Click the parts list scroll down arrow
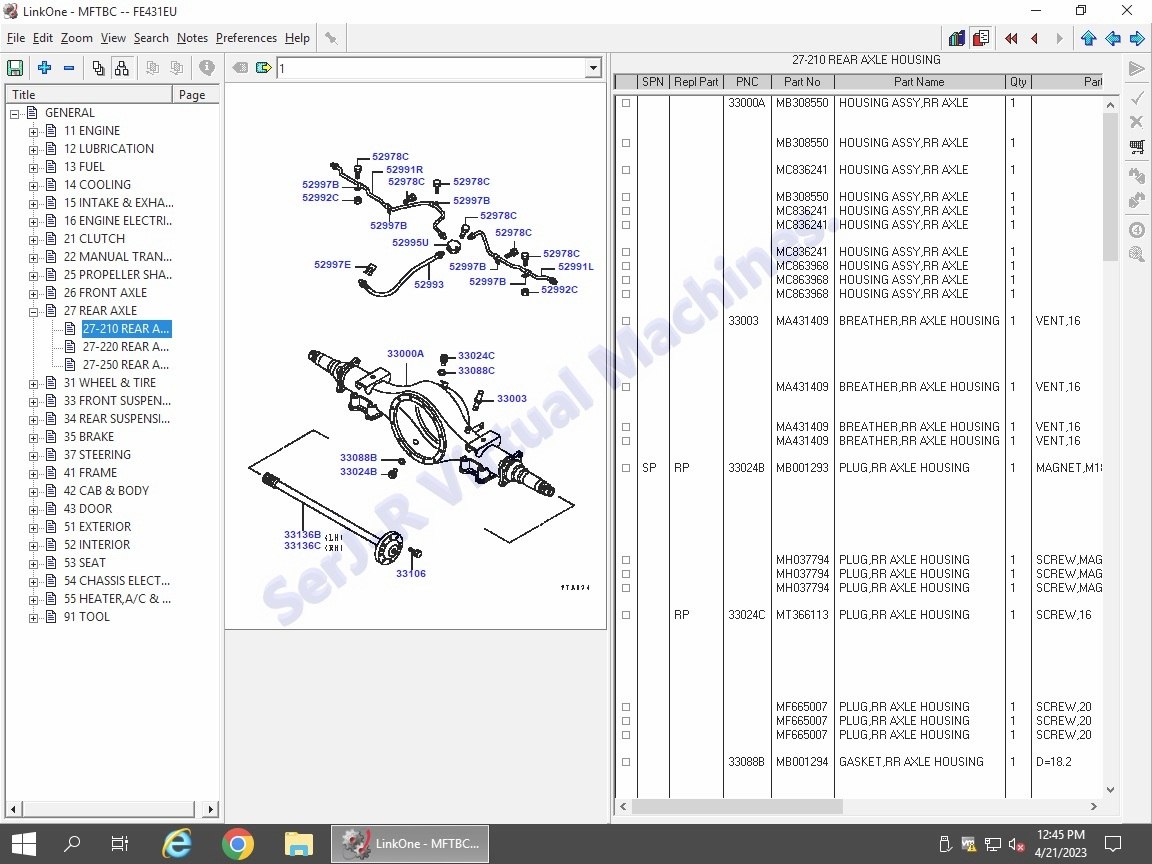The width and height of the screenshot is (1152, 864). click(1110, 790)
